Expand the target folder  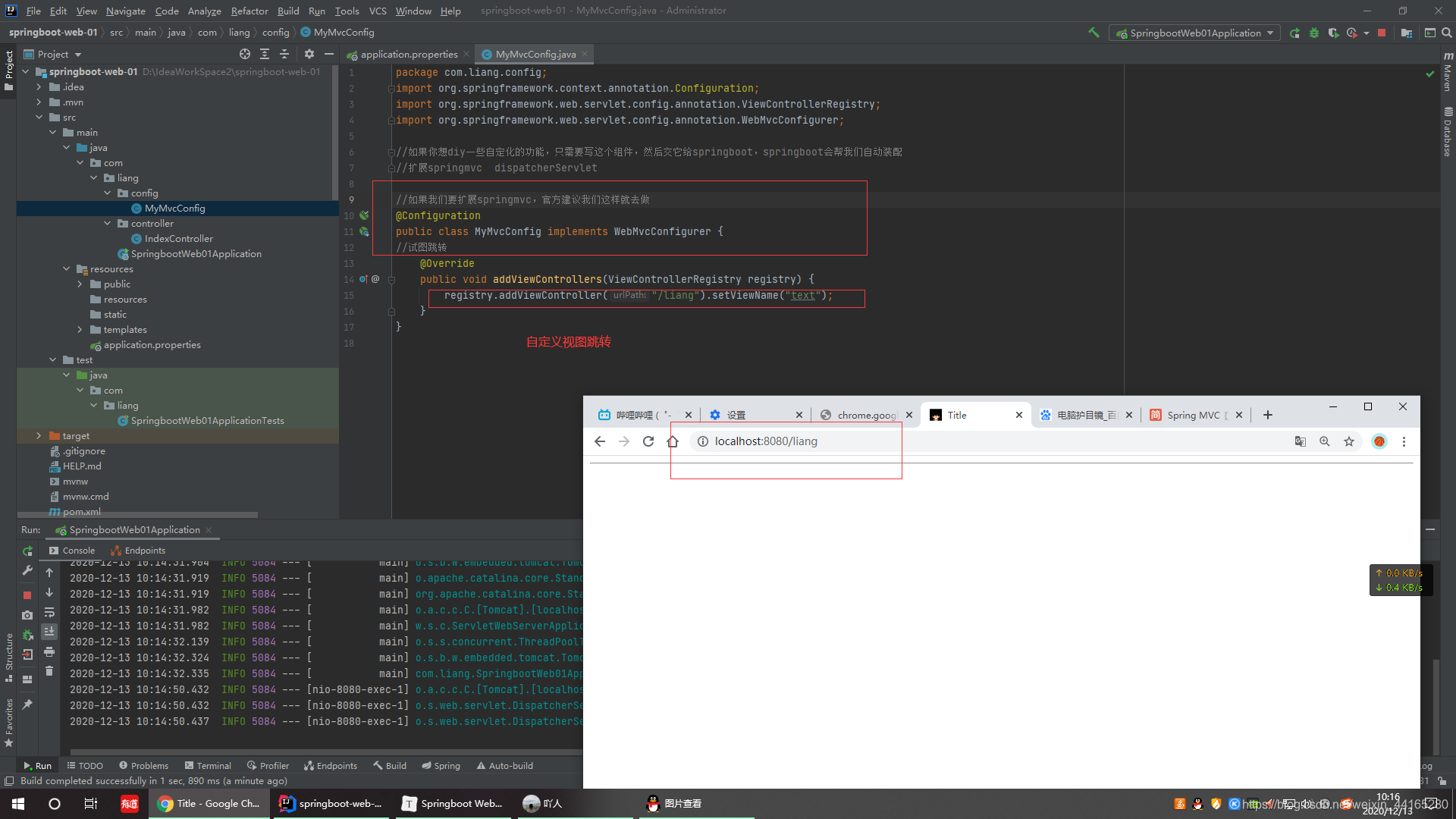pos(39,436)
